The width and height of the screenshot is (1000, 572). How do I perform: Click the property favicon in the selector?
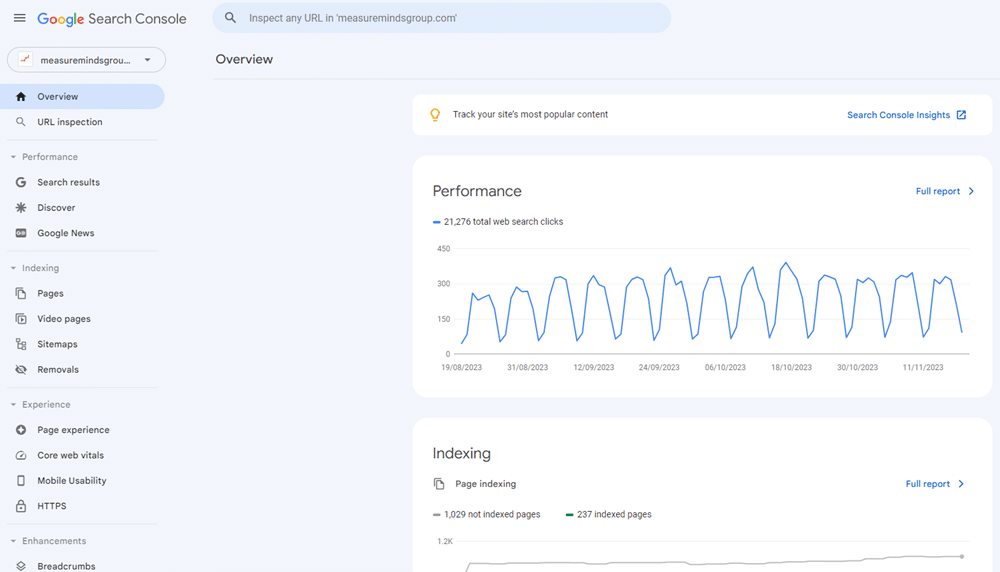[25, 59]
